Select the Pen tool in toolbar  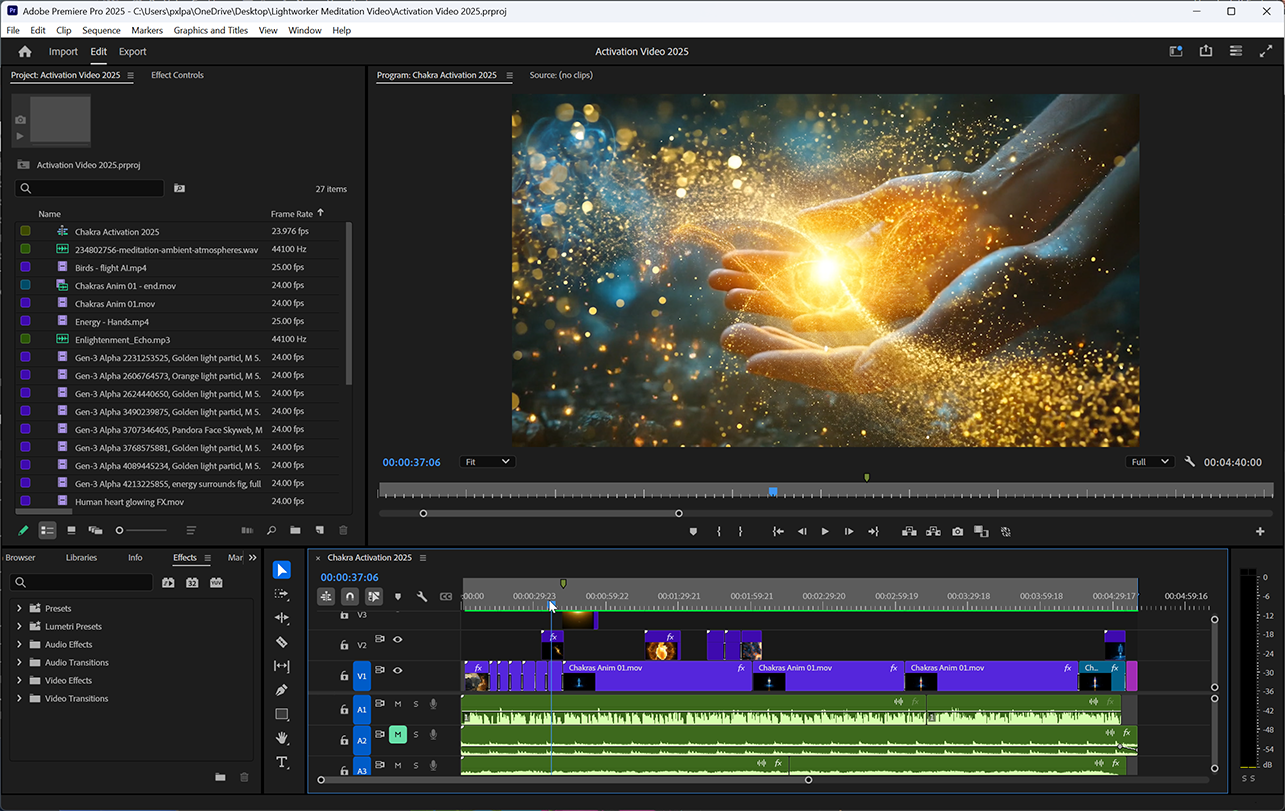coord(282,690)
